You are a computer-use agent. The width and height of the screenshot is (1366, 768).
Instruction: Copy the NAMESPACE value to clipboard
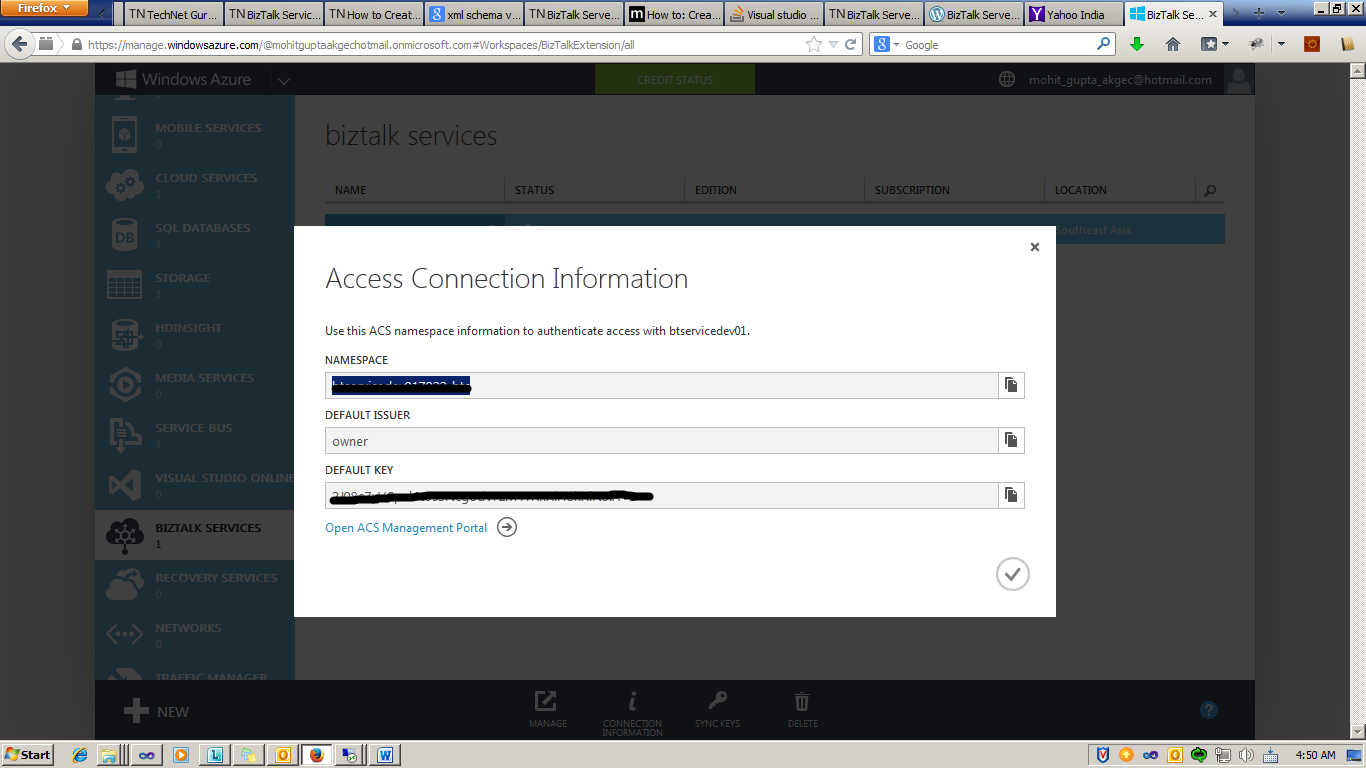(1011, 385)
